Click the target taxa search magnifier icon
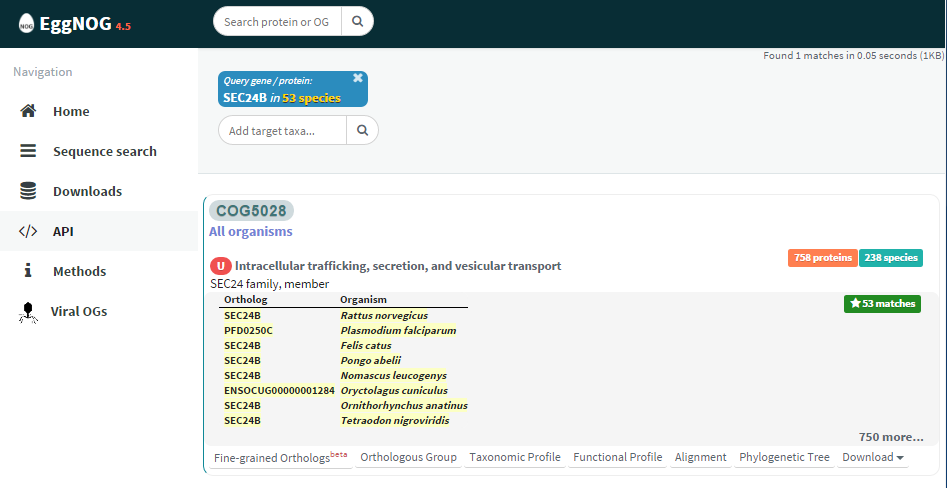947x488 pixels. [362, 130]
